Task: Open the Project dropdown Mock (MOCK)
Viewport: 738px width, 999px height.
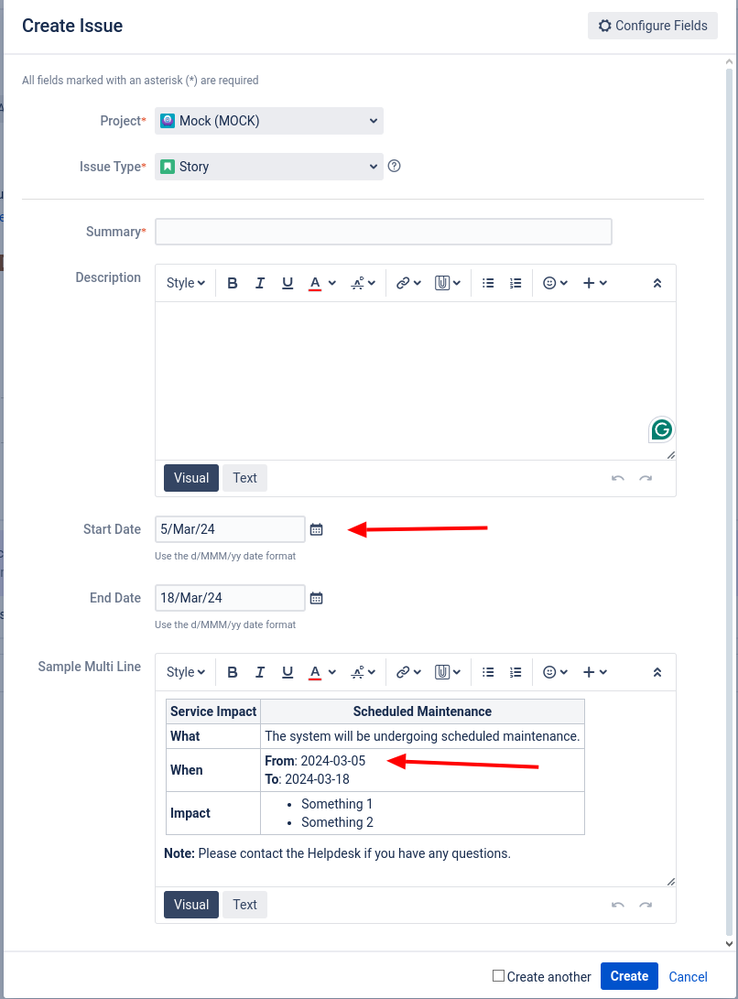Action: [269, 121]
